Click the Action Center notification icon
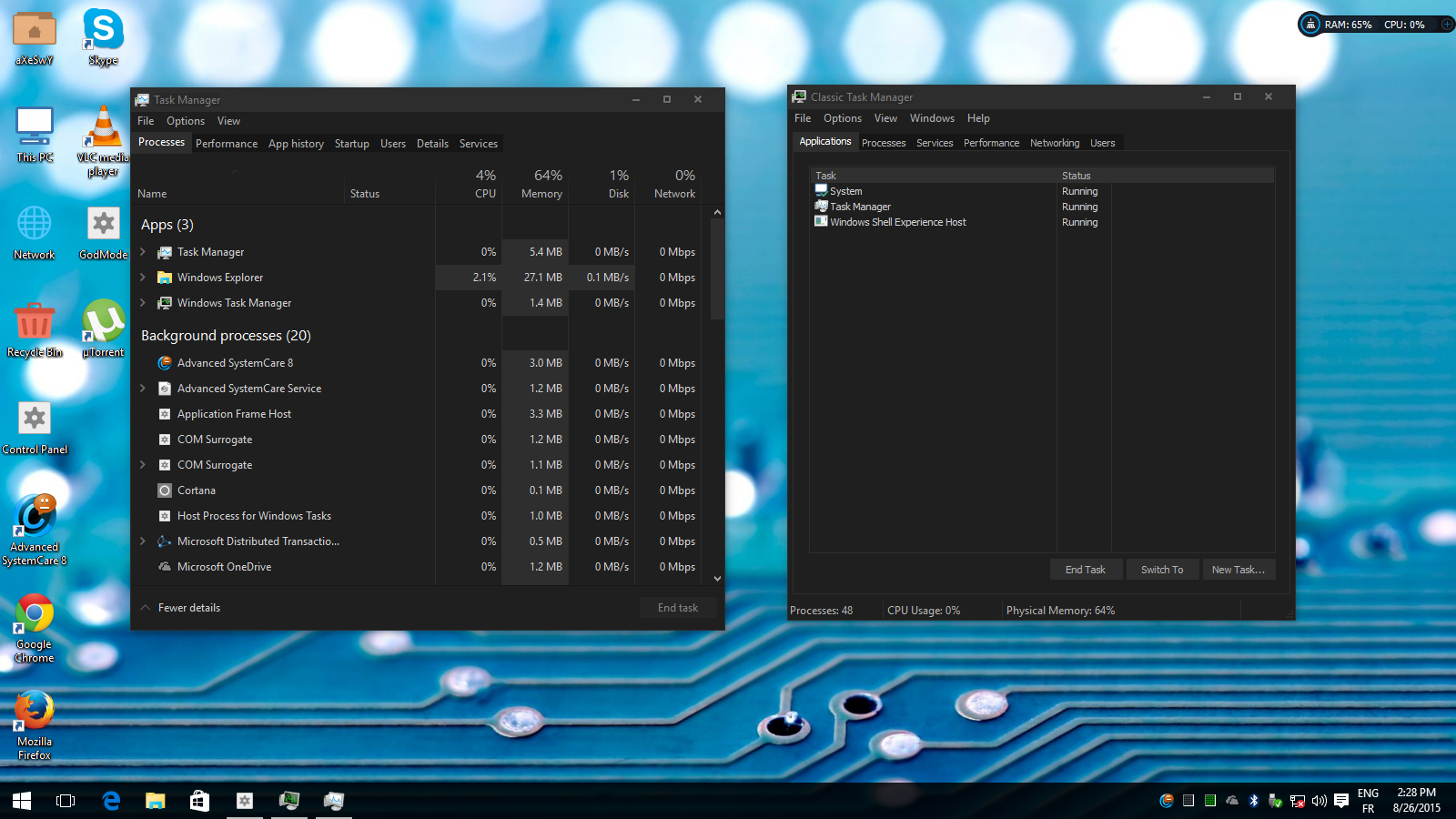This screenshot has width=1456, height=819. coord(1340,801)
